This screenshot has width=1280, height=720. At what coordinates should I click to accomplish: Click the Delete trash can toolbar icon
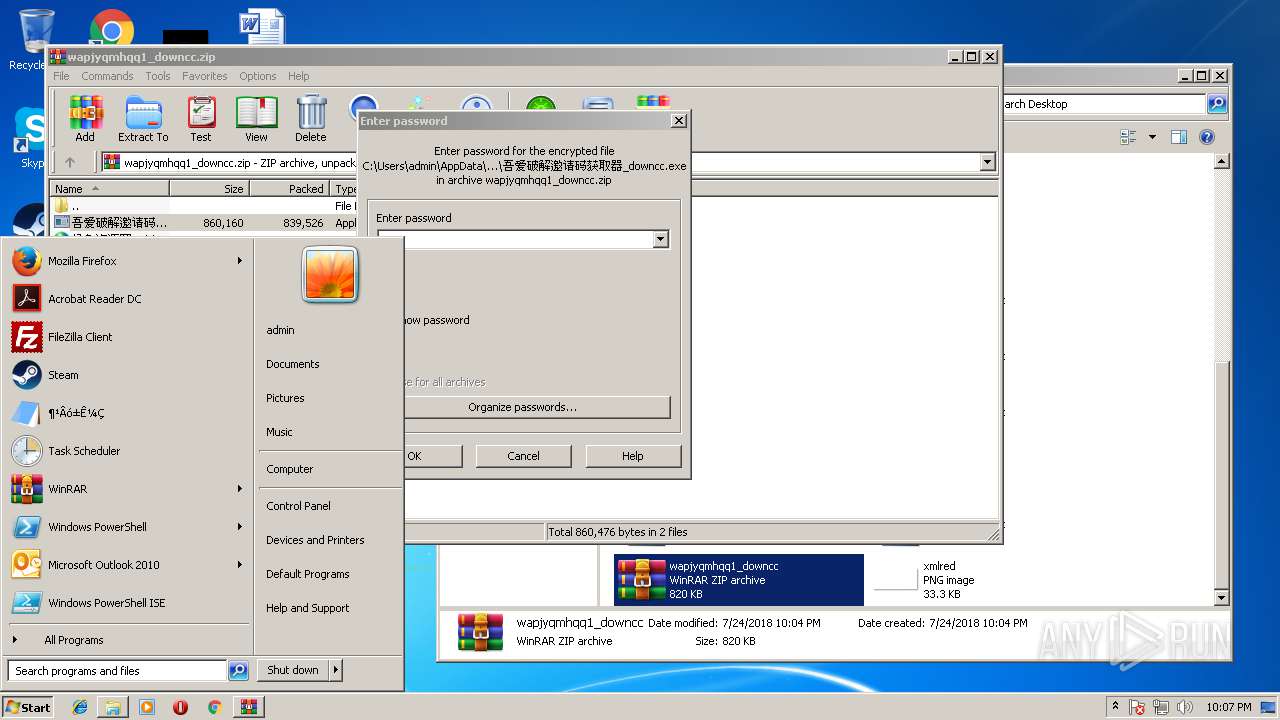point(311,119)
